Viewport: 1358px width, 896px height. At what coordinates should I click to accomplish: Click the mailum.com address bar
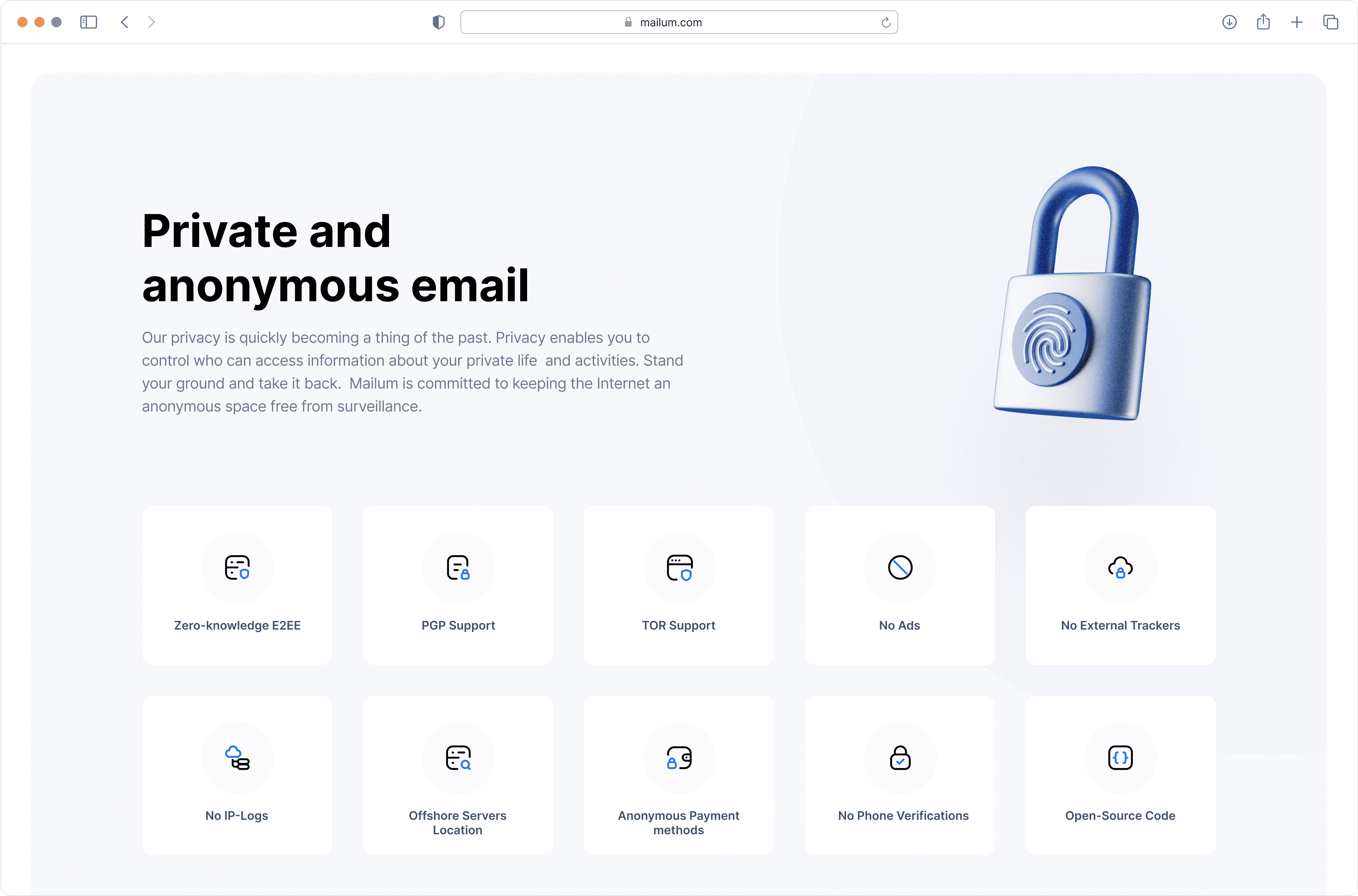click(679, 22)
